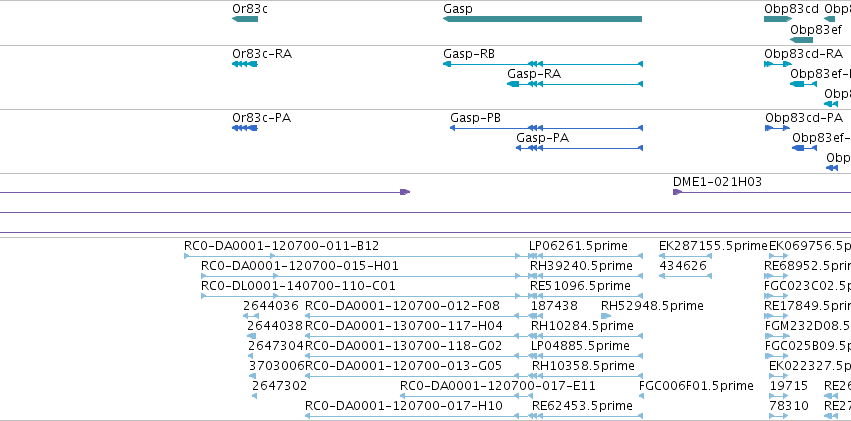The image size is (851, 421).
Task: Select the 3703006 EST label
Action: point(277,366)
